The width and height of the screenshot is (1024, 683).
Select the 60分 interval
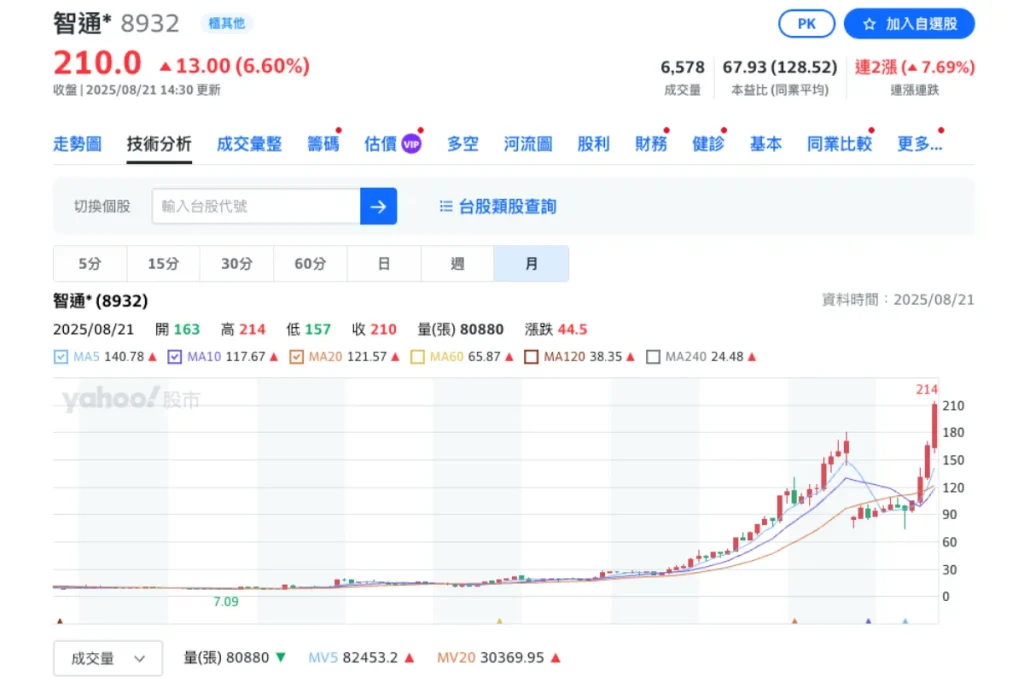pyautogui.click(x=310, y=264)
